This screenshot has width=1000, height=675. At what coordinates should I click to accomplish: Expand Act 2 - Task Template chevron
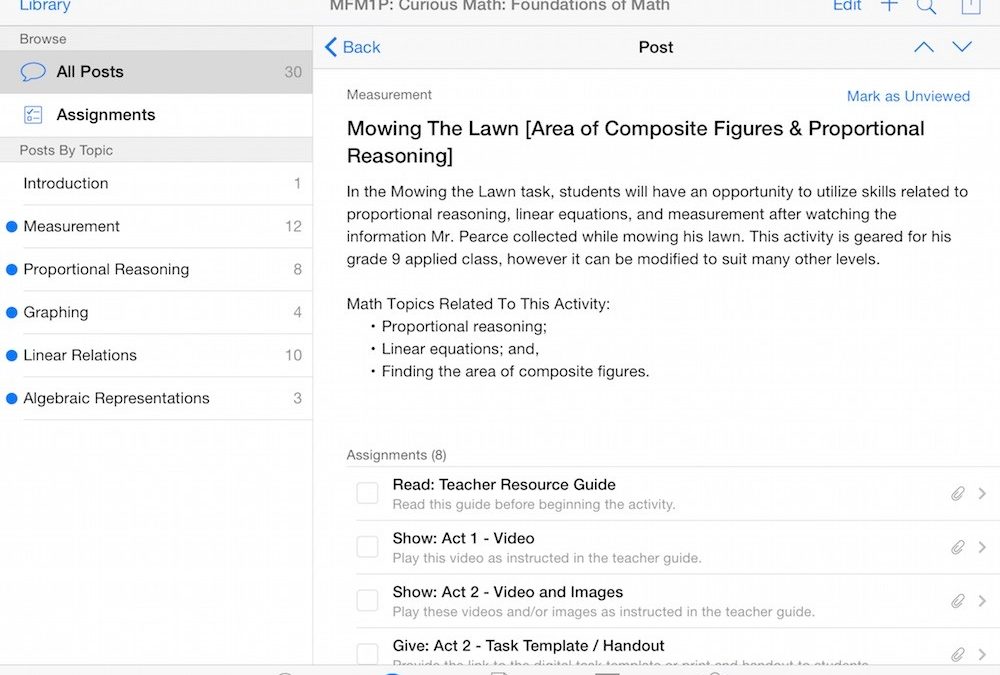click(982, 654)
